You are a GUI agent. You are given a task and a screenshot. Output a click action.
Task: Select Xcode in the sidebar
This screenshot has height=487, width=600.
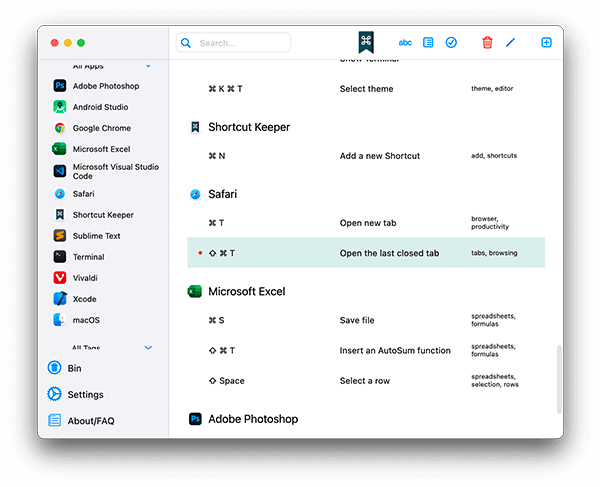pos(85,299)
